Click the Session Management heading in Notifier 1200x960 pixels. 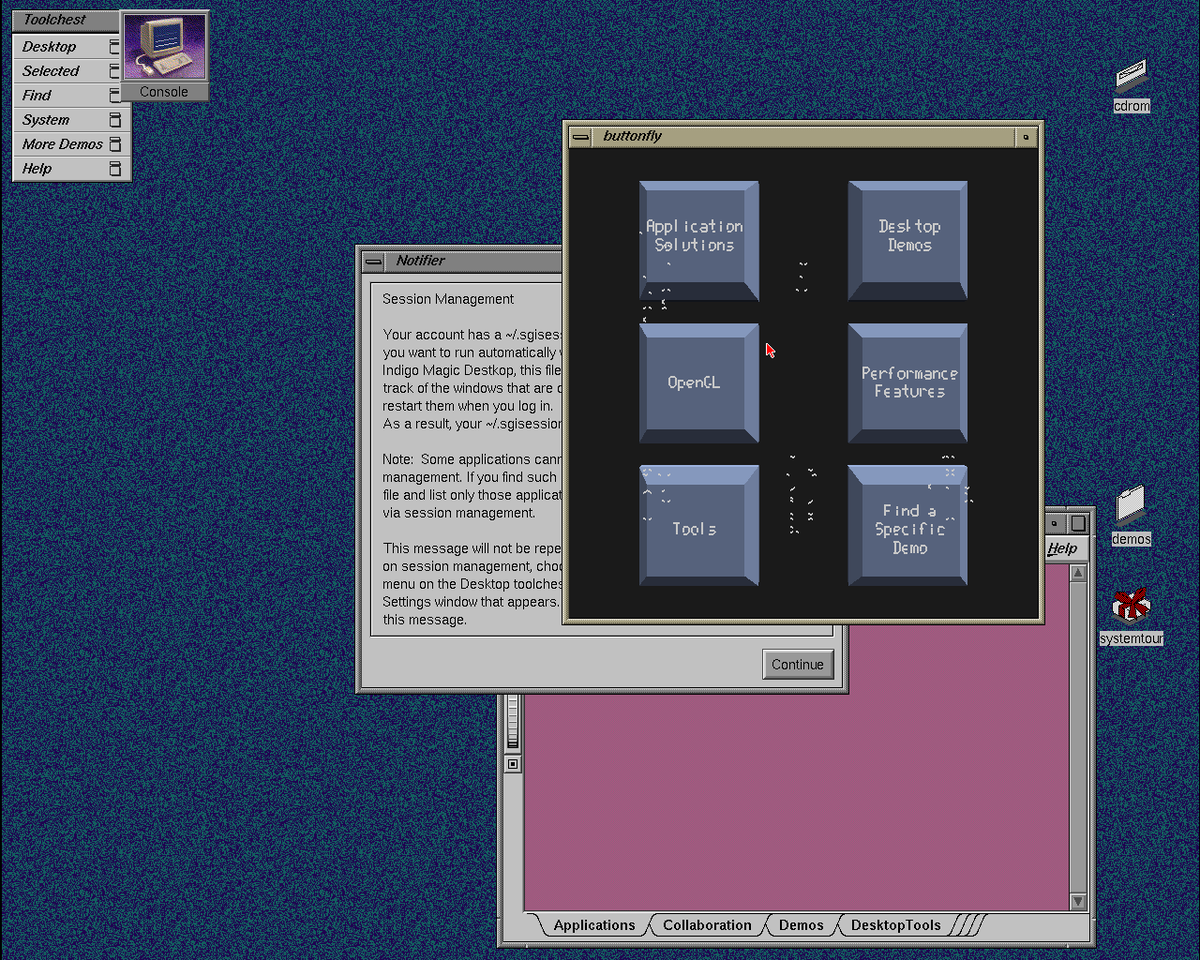(x=448, y=299)
